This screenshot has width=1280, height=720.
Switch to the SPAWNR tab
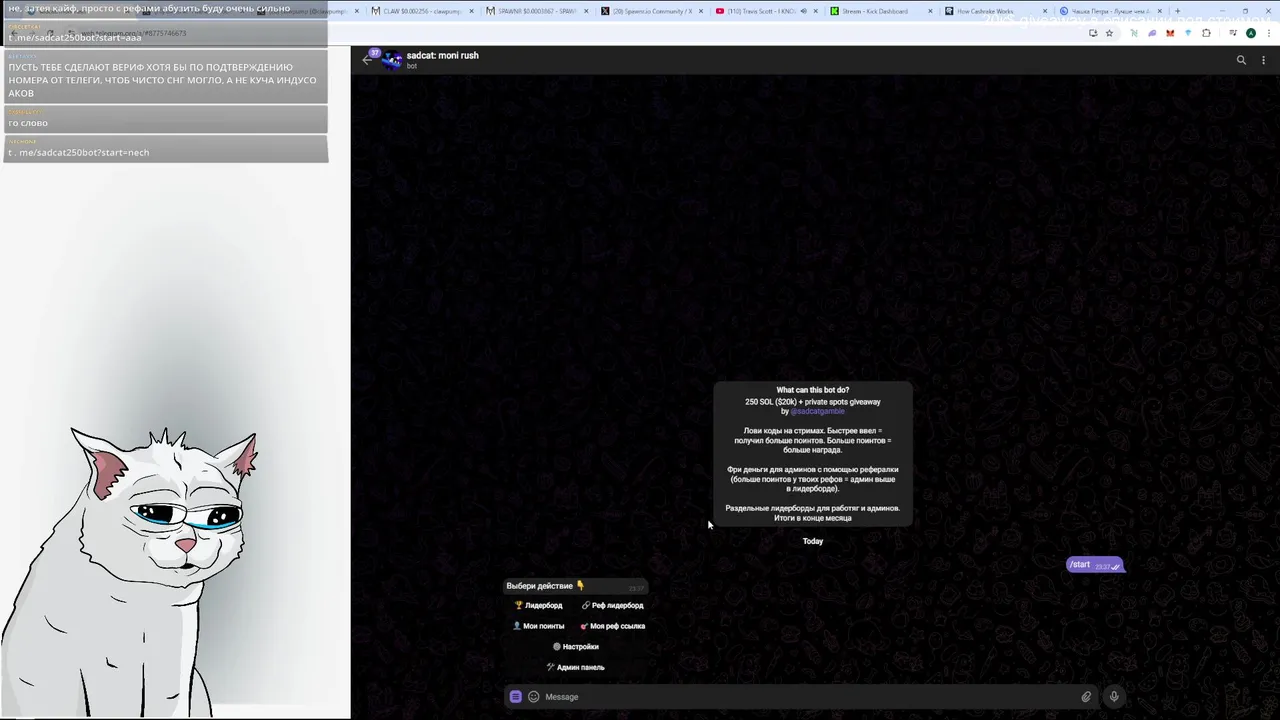(x=538, y=11)
